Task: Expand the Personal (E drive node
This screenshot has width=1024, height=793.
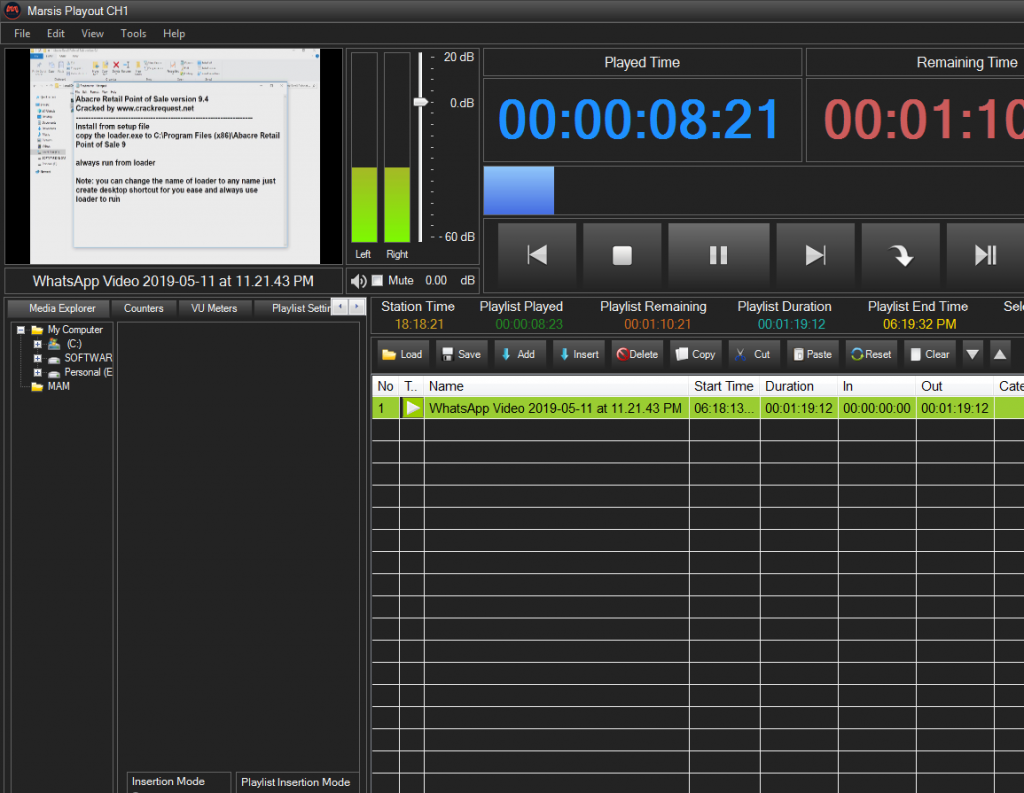Action: [x=37, y=372]
